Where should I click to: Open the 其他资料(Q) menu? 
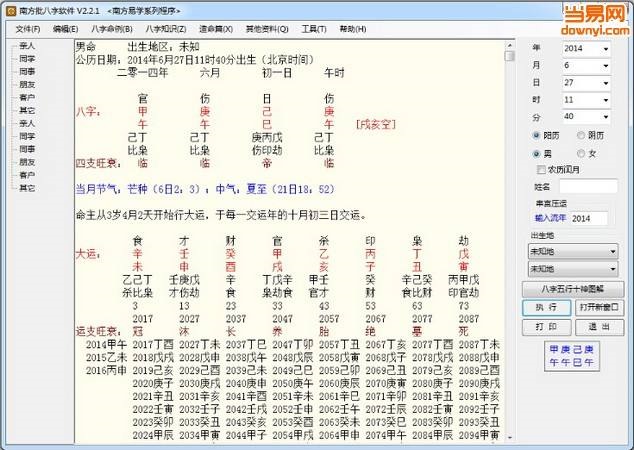pyautogui.click(x=267, y=29)
